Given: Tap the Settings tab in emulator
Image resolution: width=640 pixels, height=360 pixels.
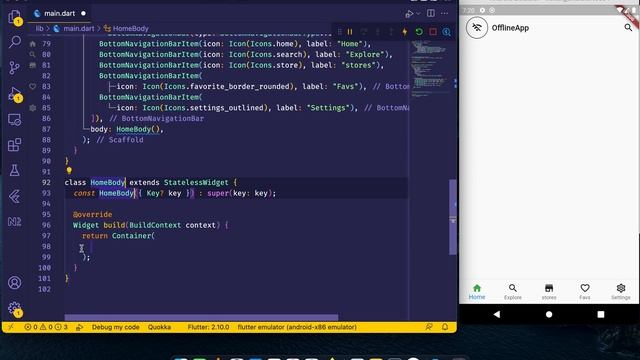Looking at the screenshot, I should [x=621, y=292].
